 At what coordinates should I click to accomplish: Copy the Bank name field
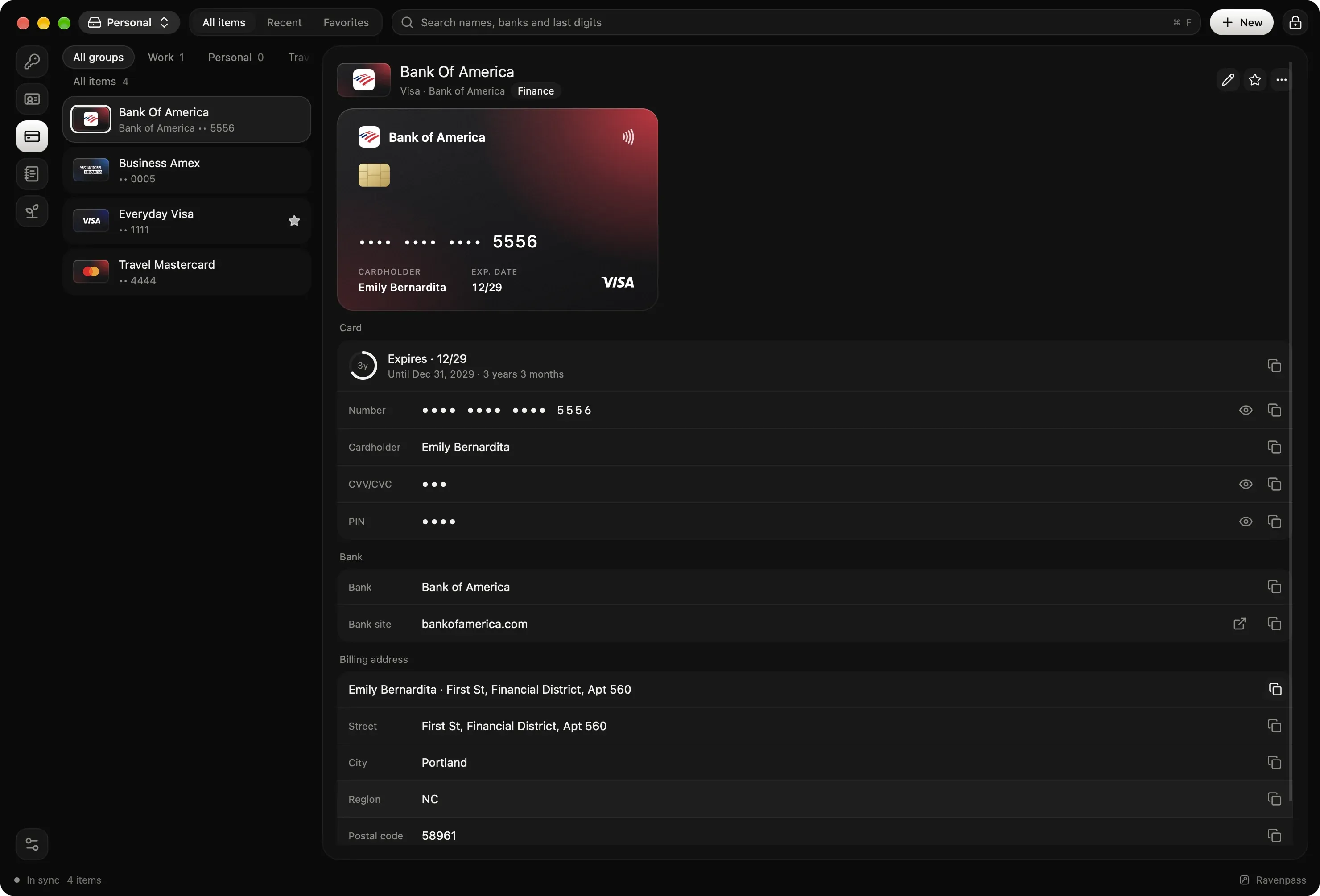tap(1274, 587)
